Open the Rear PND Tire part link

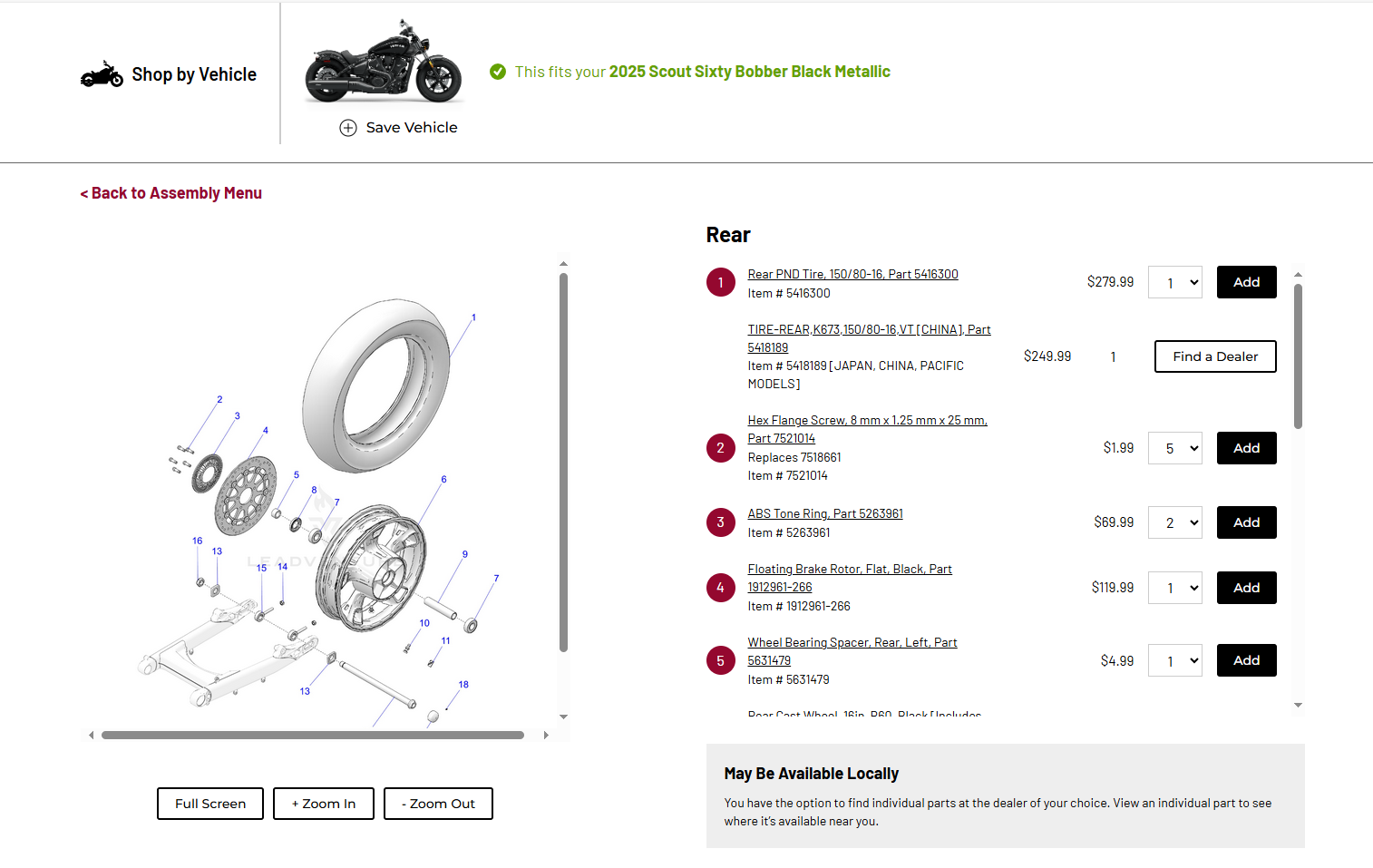pyautogui.click(x=852, y=274)
